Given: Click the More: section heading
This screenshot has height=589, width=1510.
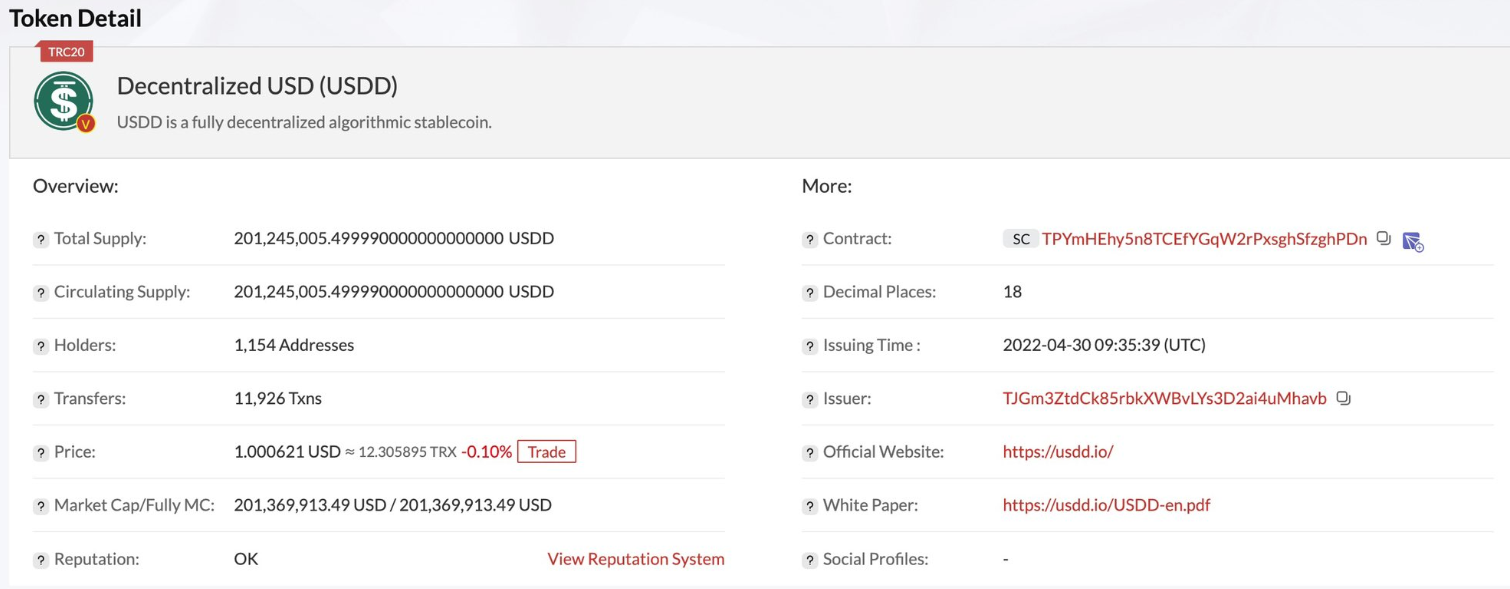Looking at the screenshot, I should pyautogui.click(x=827, y=186).
